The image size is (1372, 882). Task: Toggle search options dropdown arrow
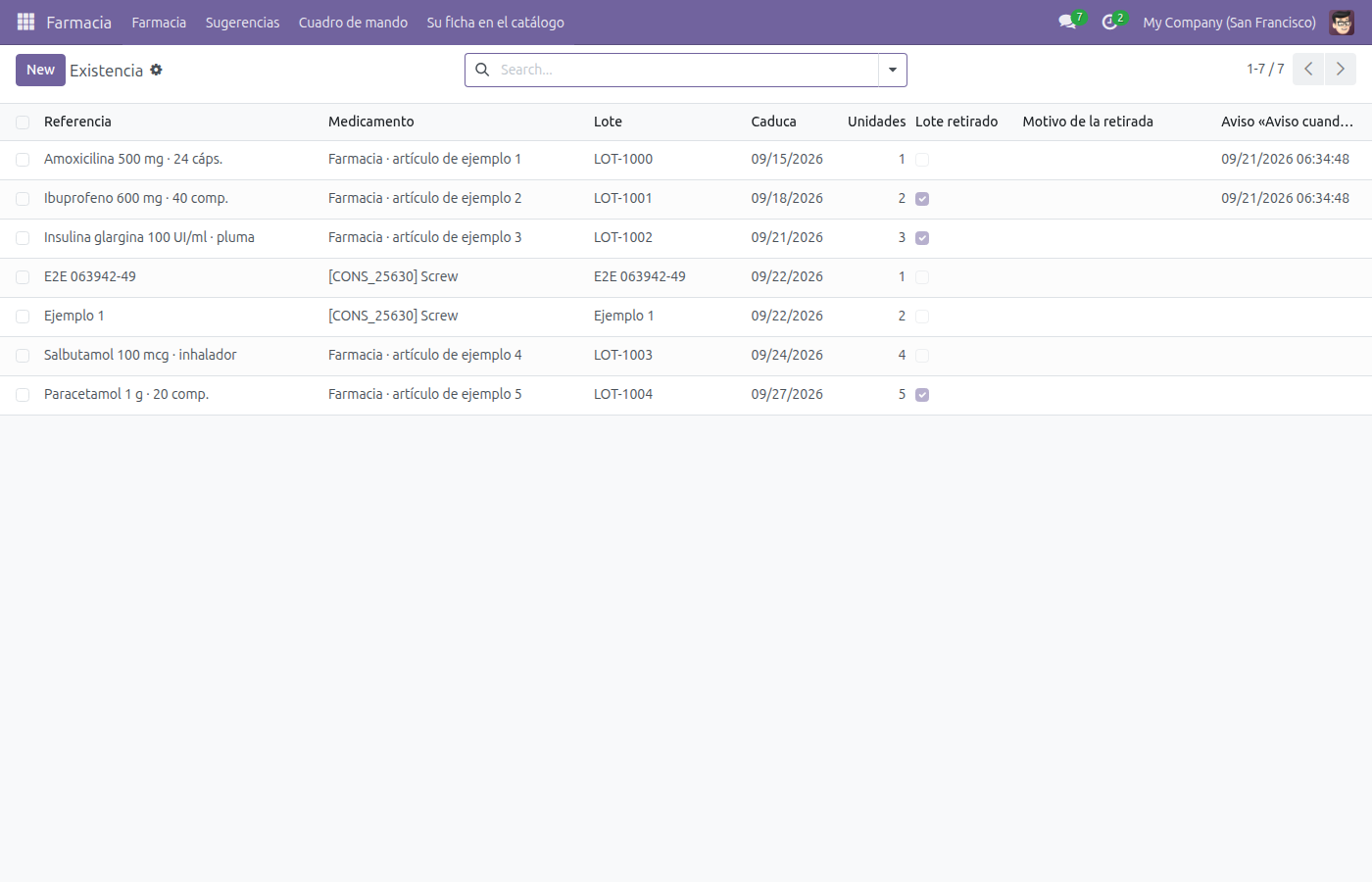click(893, 70)
